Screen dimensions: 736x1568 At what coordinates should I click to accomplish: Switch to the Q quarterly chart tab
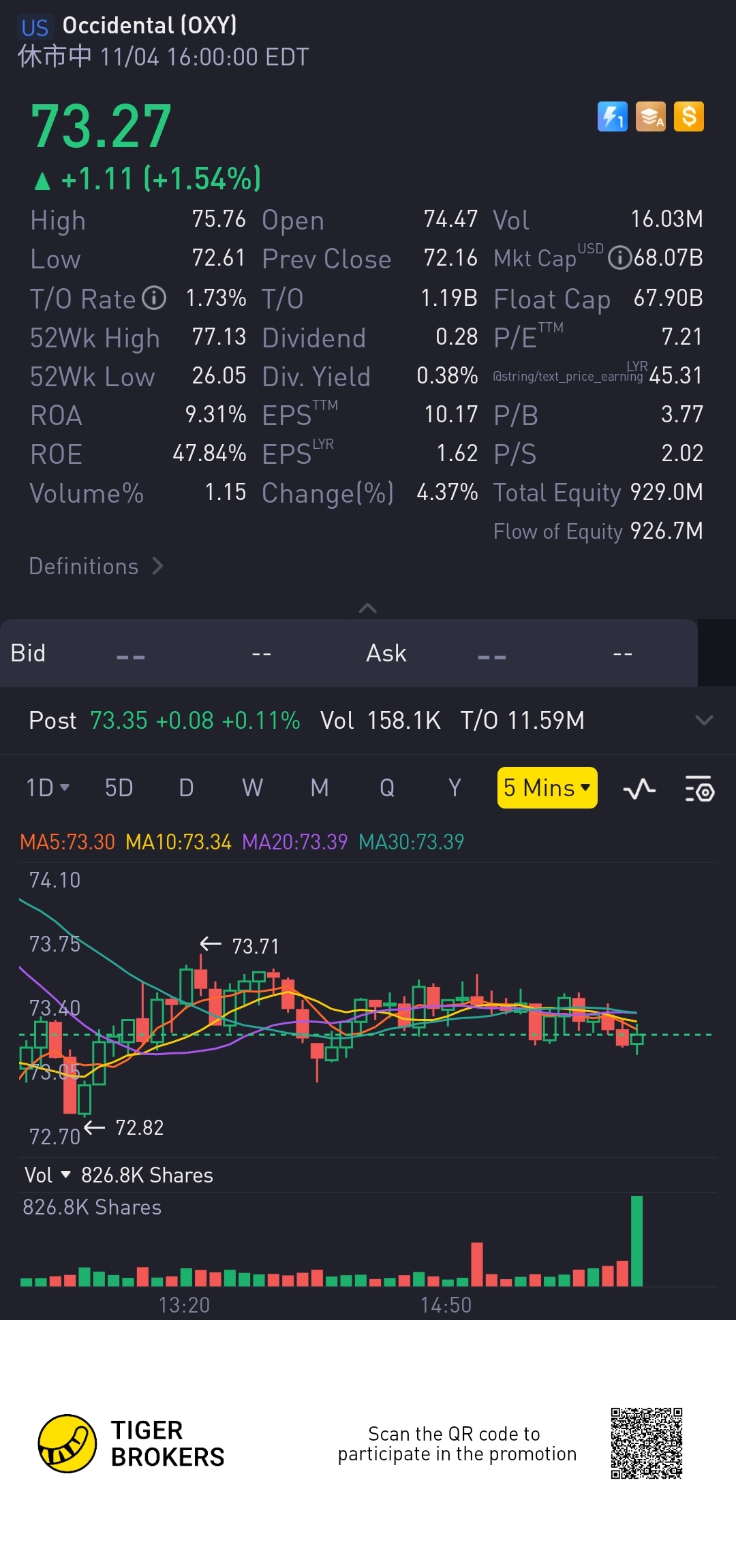coord(387,788)
